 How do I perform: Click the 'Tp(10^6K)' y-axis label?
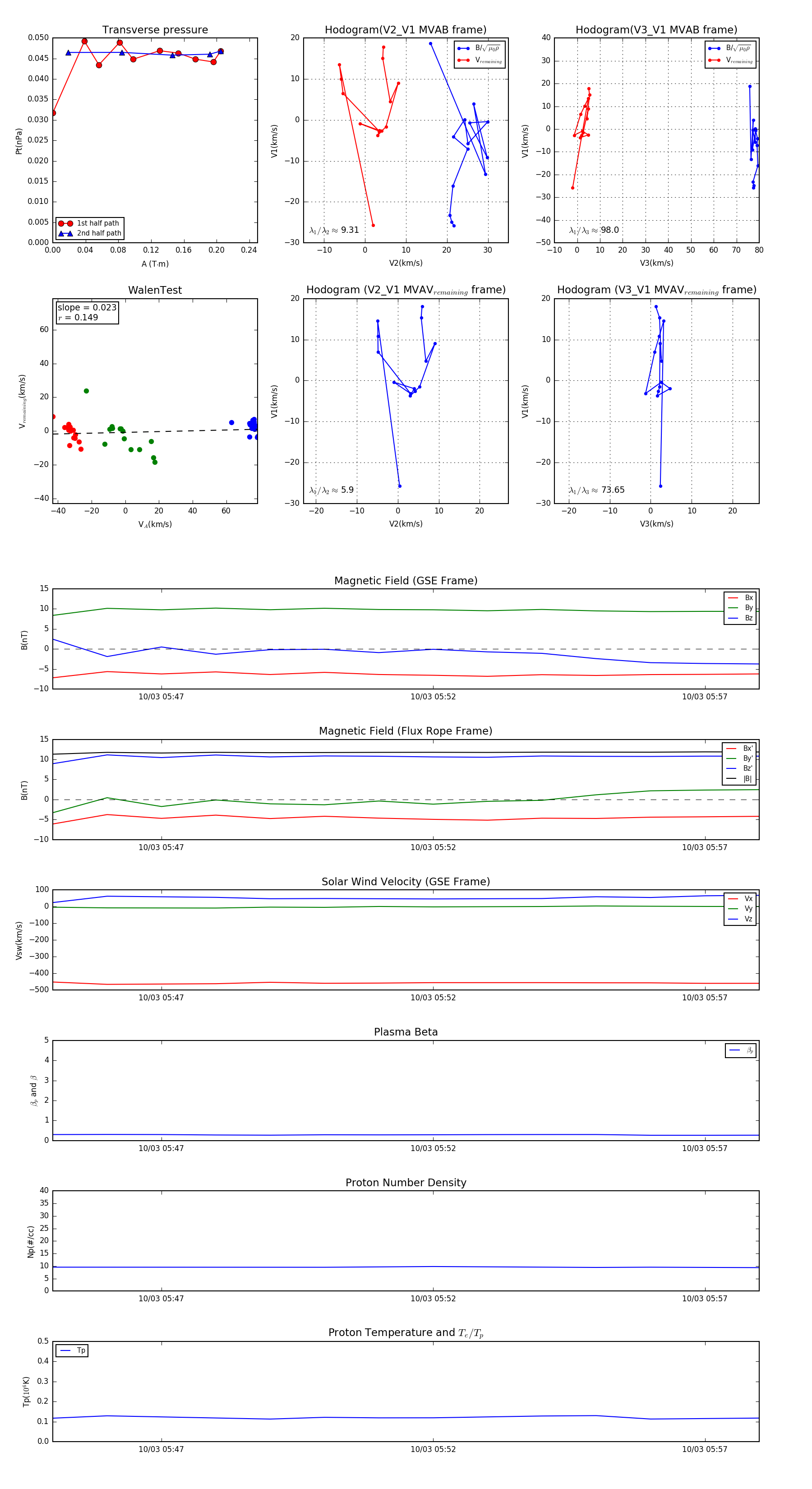(26, 1391)
